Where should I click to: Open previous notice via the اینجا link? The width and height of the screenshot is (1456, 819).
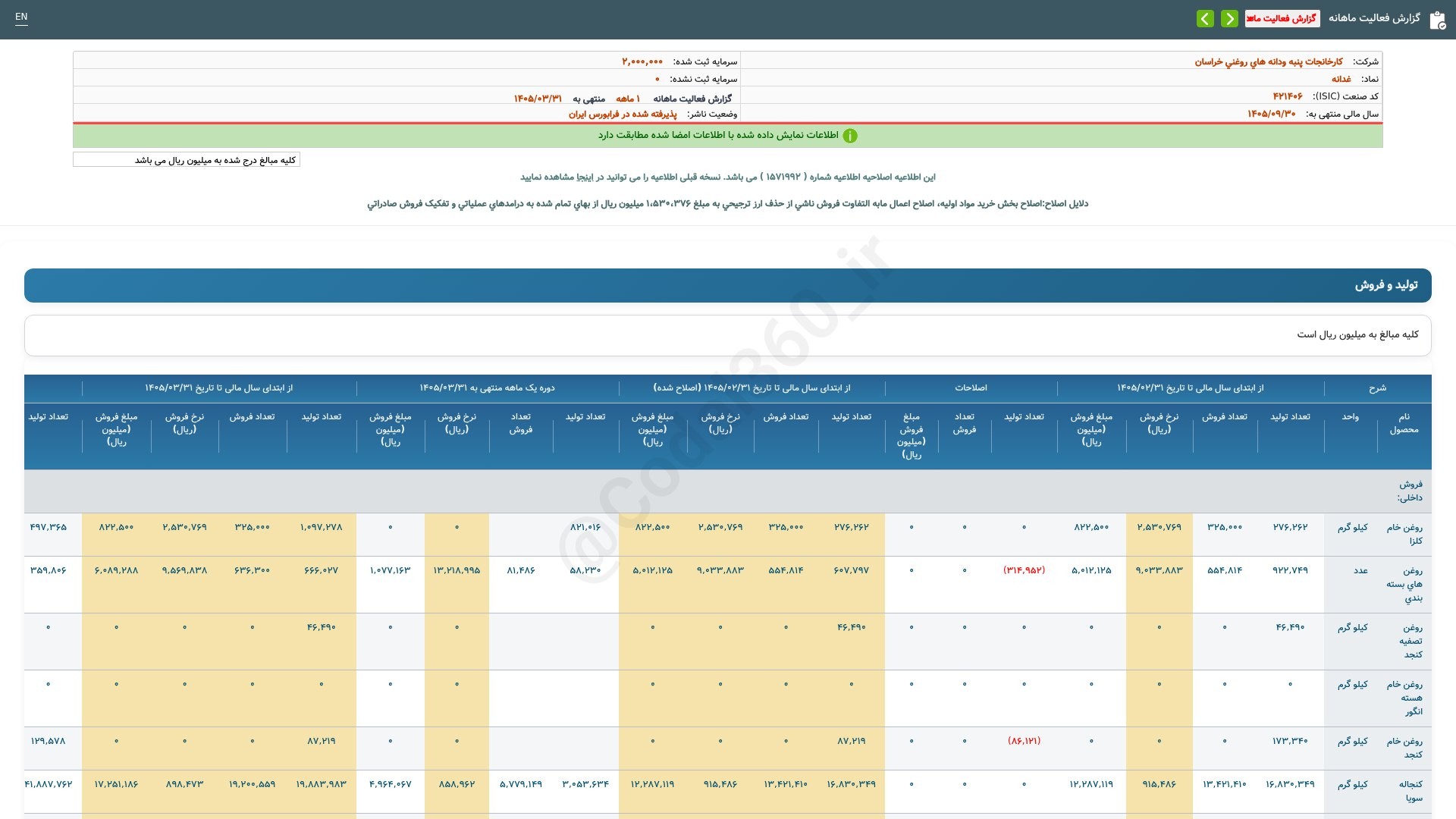[x=584, y=177]
